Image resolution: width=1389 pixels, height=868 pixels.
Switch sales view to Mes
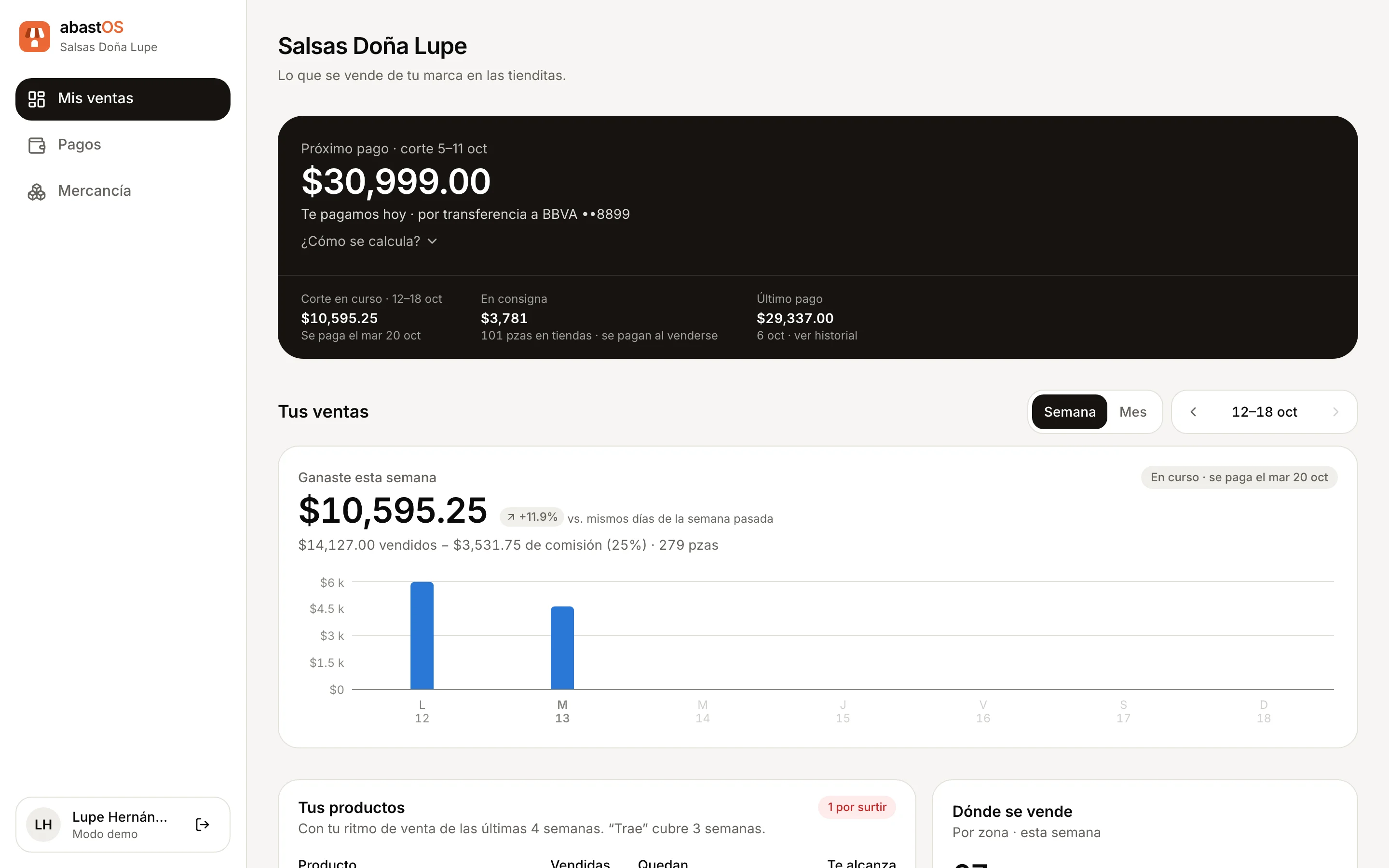(1132, 412)
